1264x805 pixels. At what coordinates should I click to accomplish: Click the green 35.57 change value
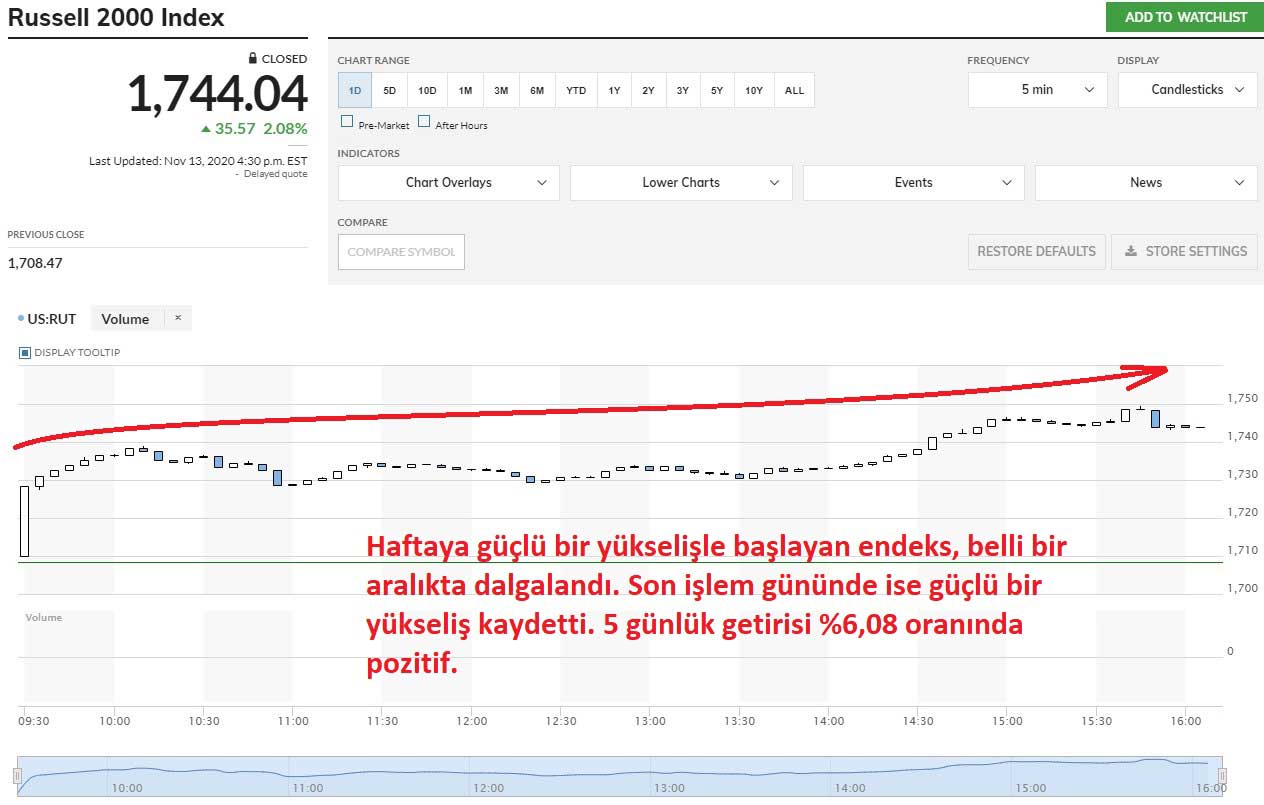[x=235, y=129]
